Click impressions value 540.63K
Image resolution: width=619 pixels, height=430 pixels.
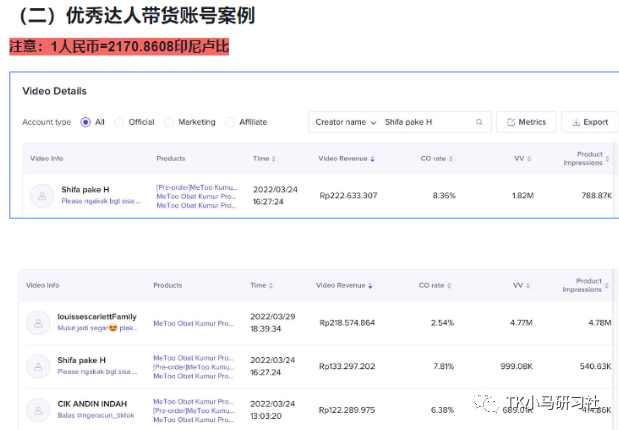click(595, 366)
